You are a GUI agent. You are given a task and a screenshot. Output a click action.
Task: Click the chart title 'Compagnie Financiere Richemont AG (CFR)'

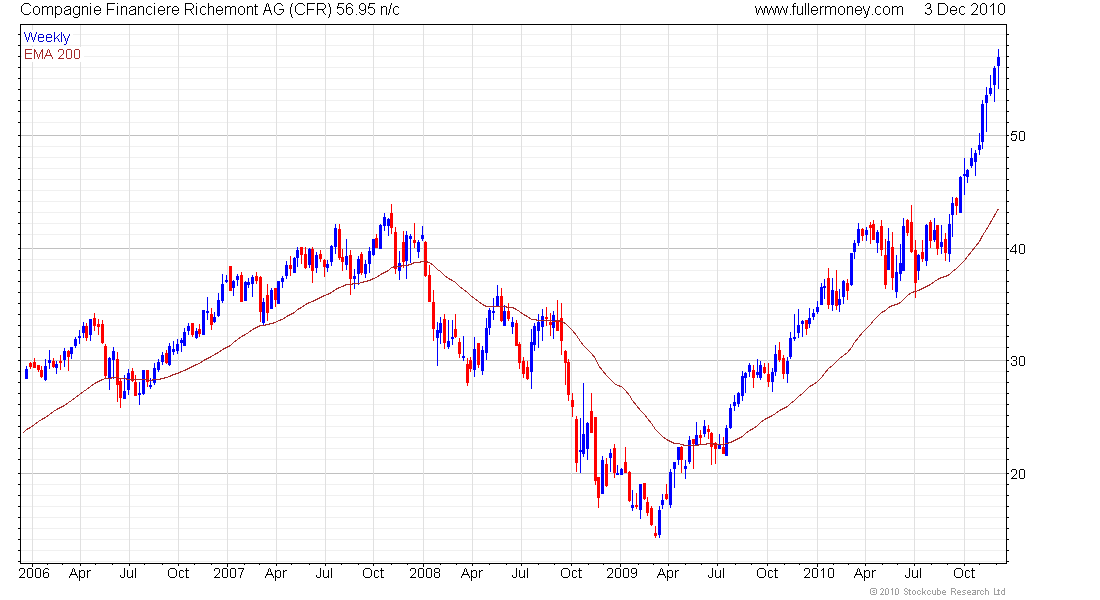point(175,10)
